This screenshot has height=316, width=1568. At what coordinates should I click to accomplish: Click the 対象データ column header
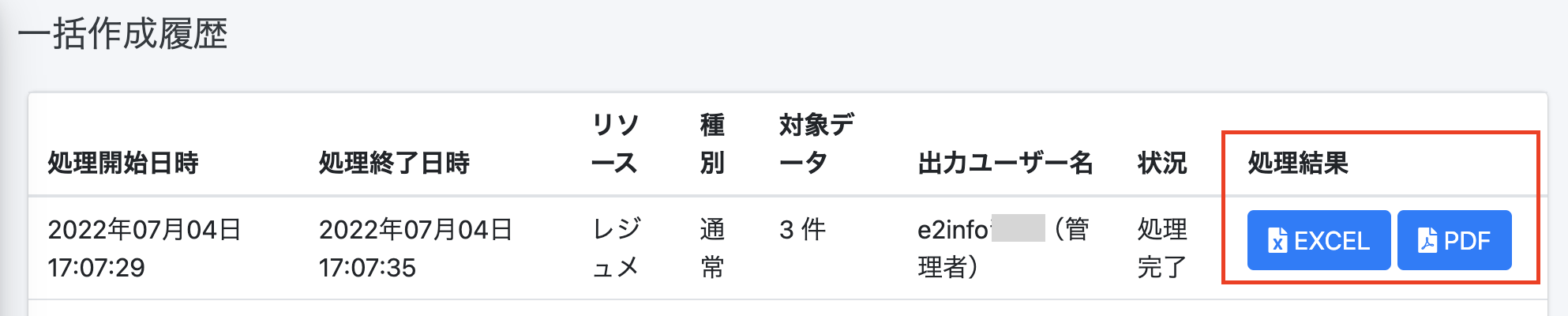tap(816, 144)
